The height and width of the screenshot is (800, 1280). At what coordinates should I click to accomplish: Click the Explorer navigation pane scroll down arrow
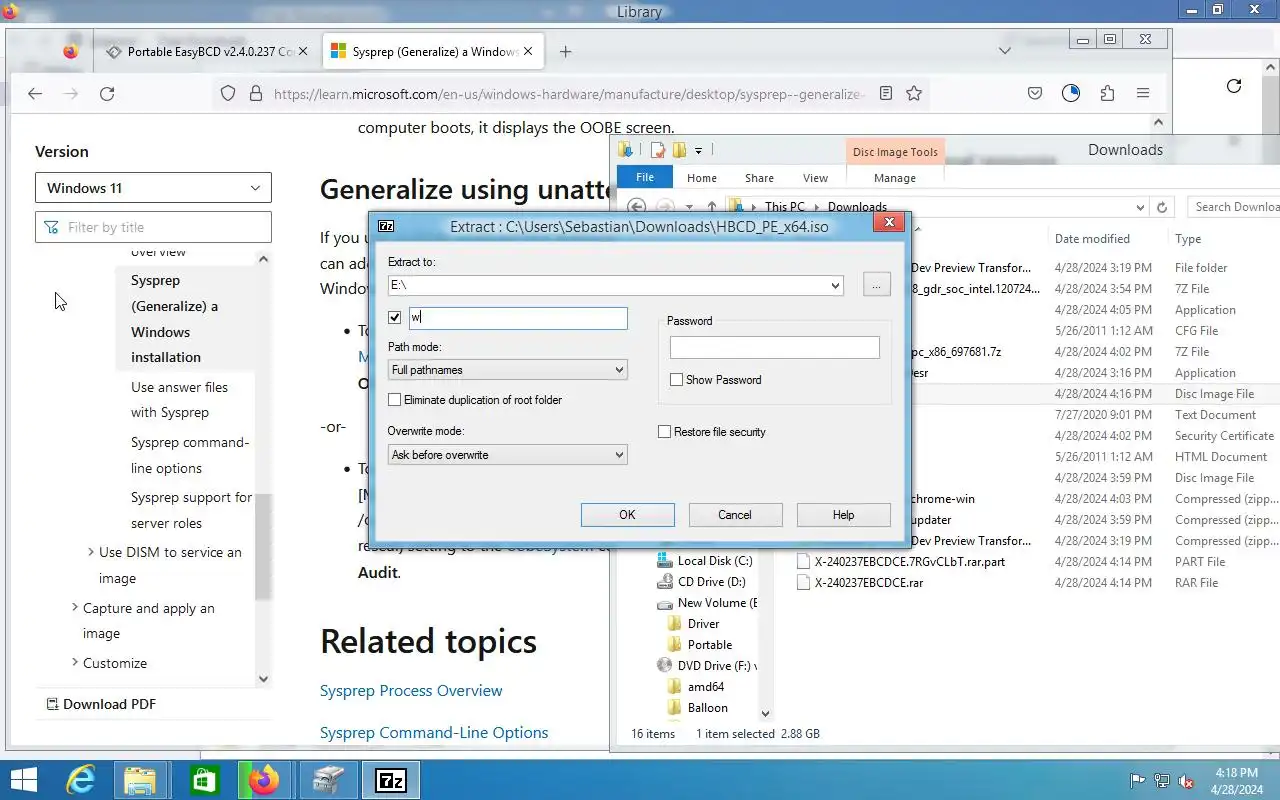click(765, 714)
